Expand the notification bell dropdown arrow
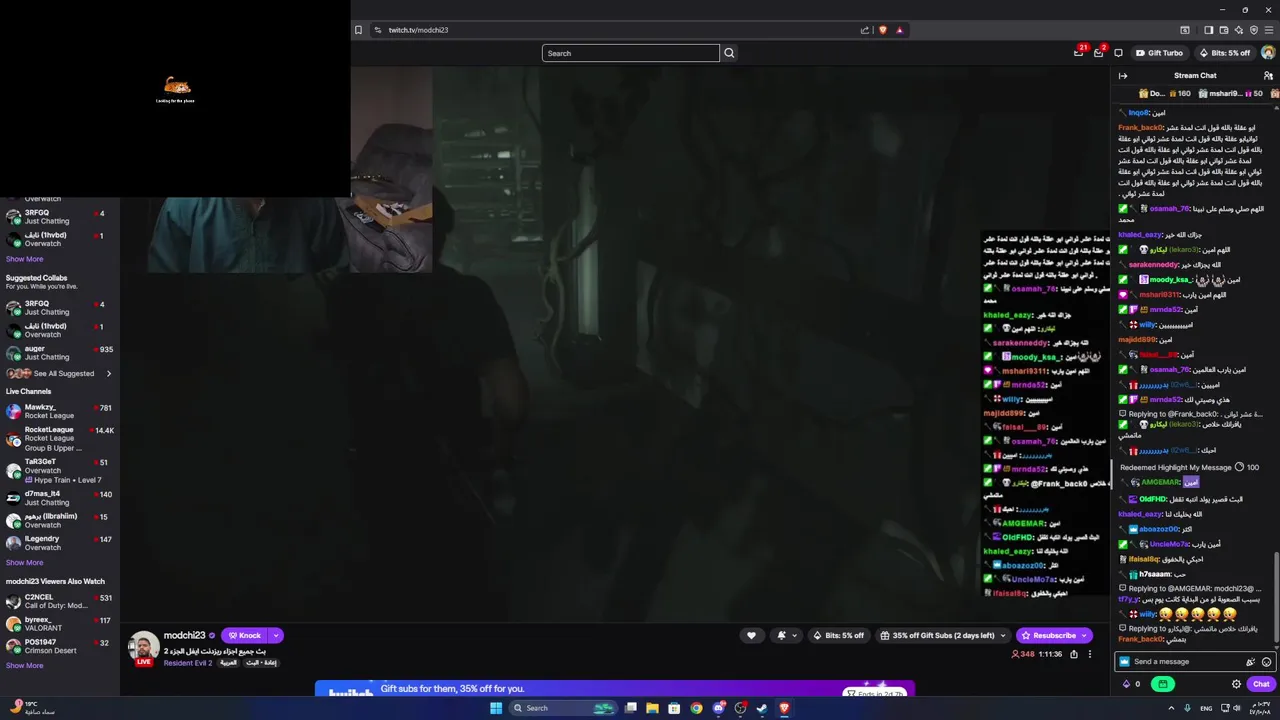This screenshot has height=720, width=1280. point(795,635)
